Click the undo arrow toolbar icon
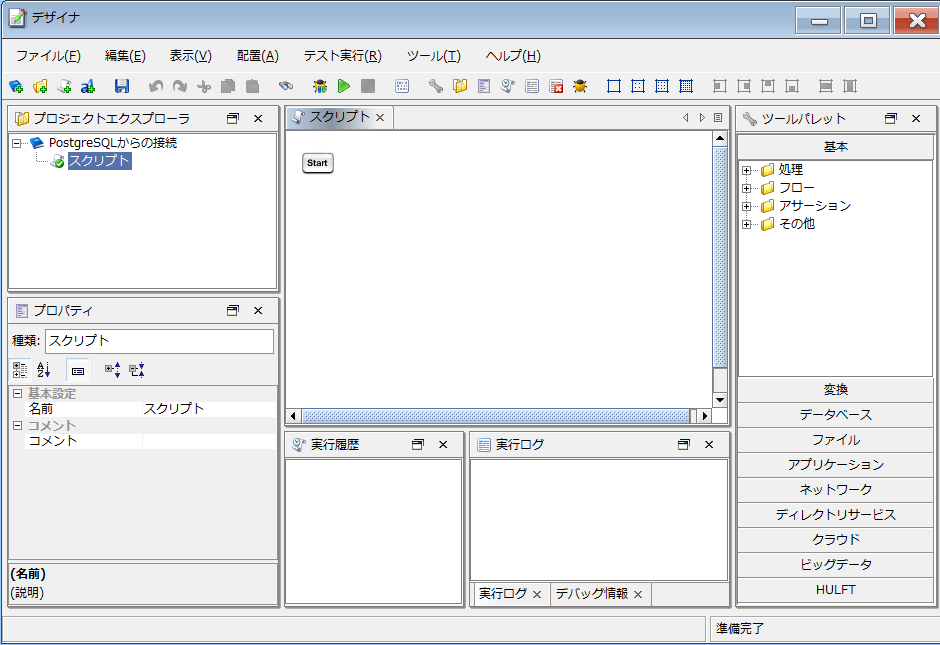The width and height of the screenshot is (940, 645). click(x=156, y=86)
